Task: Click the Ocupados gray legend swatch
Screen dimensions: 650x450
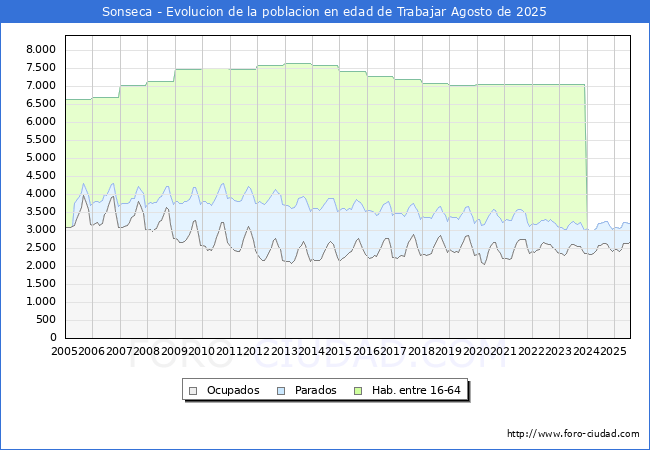Action: 195,390
